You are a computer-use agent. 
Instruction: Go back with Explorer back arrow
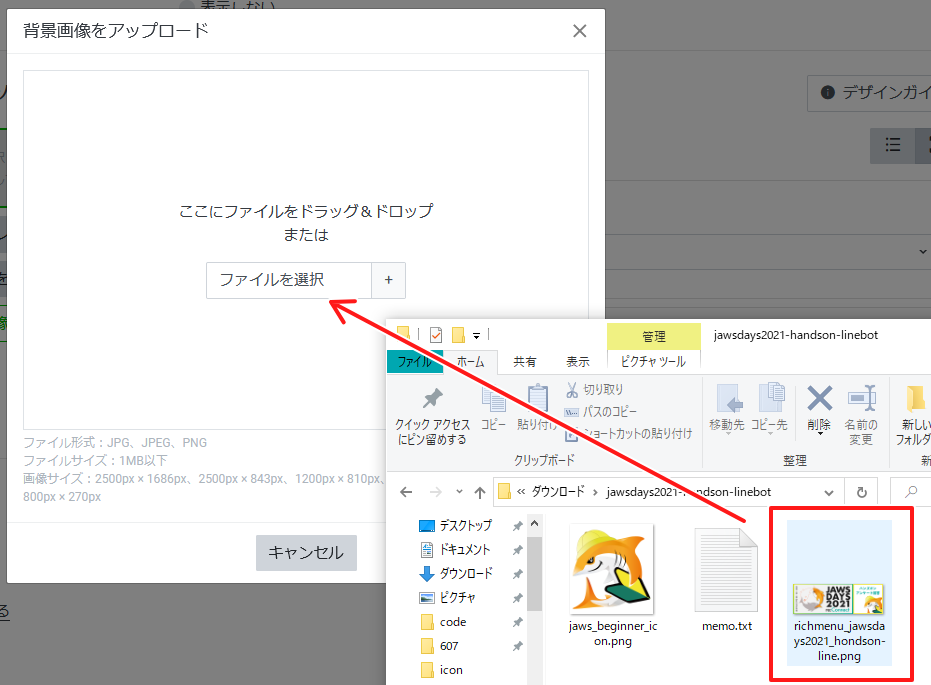(406, 492)
